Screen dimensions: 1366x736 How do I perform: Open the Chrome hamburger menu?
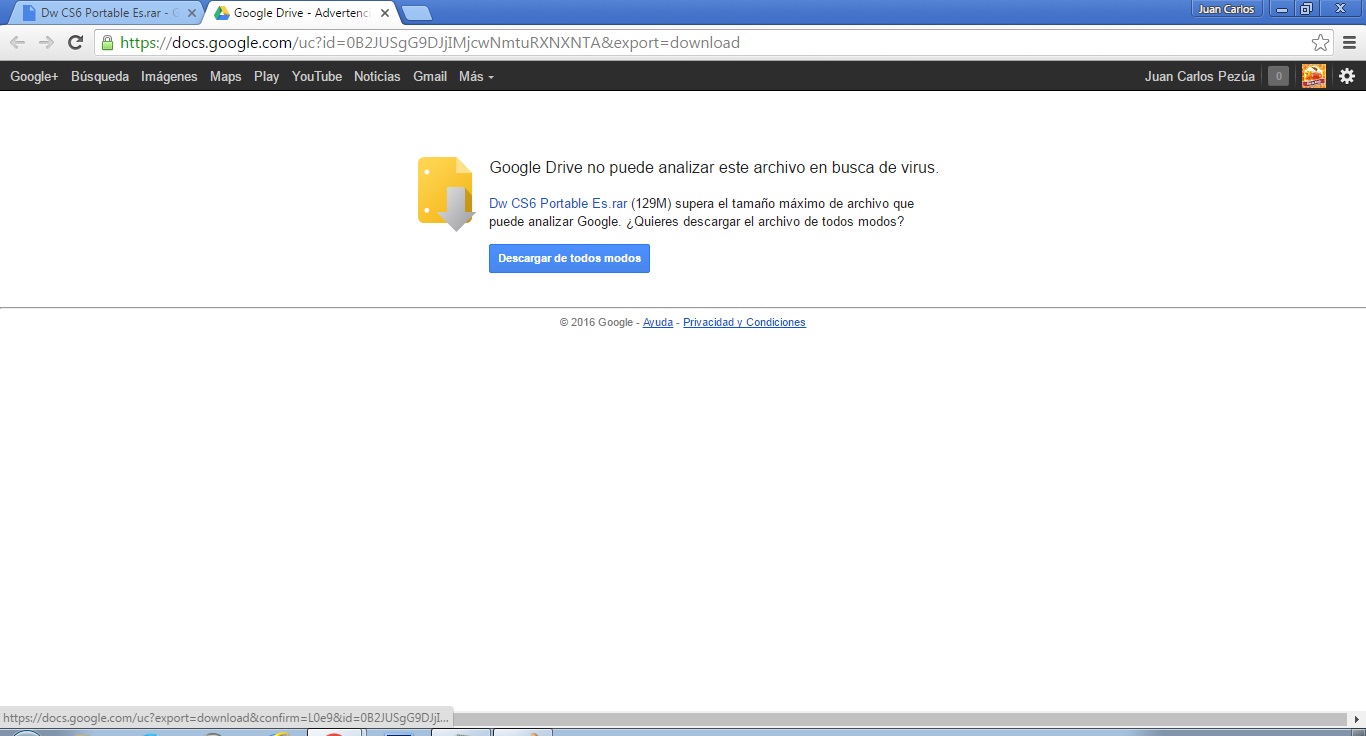[x=1349, y=42]
